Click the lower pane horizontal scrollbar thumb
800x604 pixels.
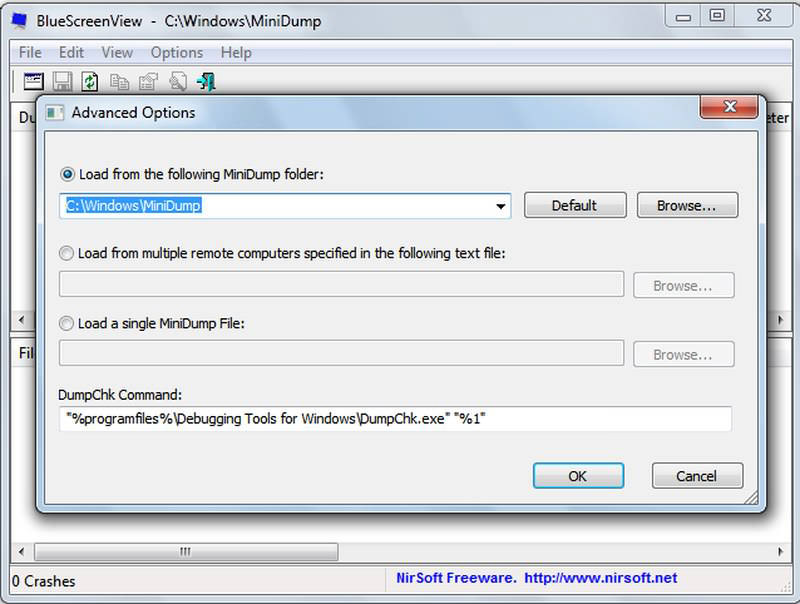186,551
